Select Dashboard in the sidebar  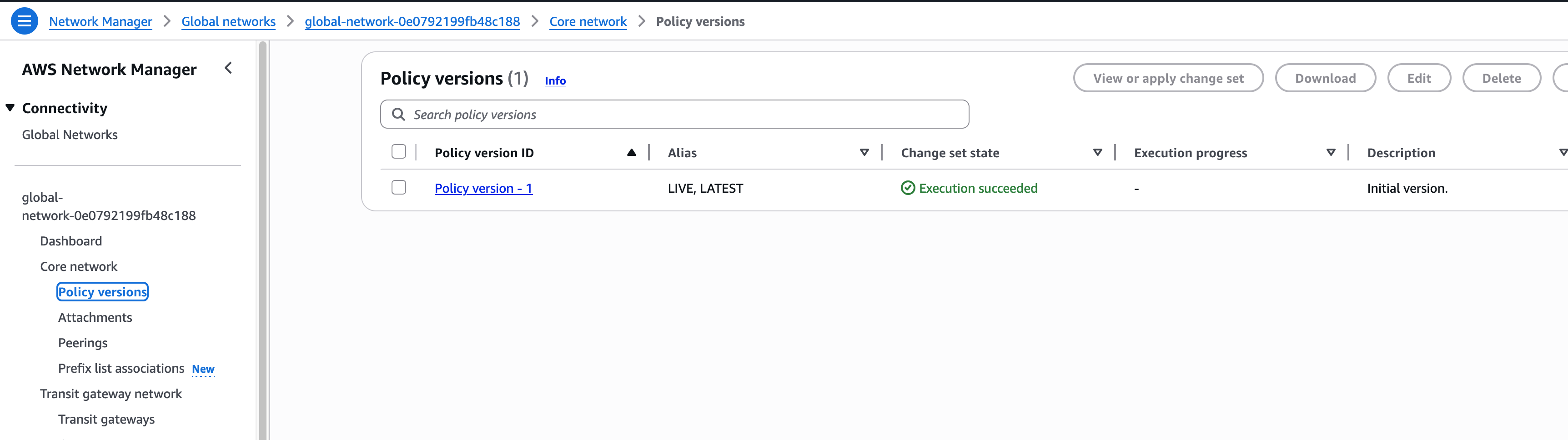[70, 241]
